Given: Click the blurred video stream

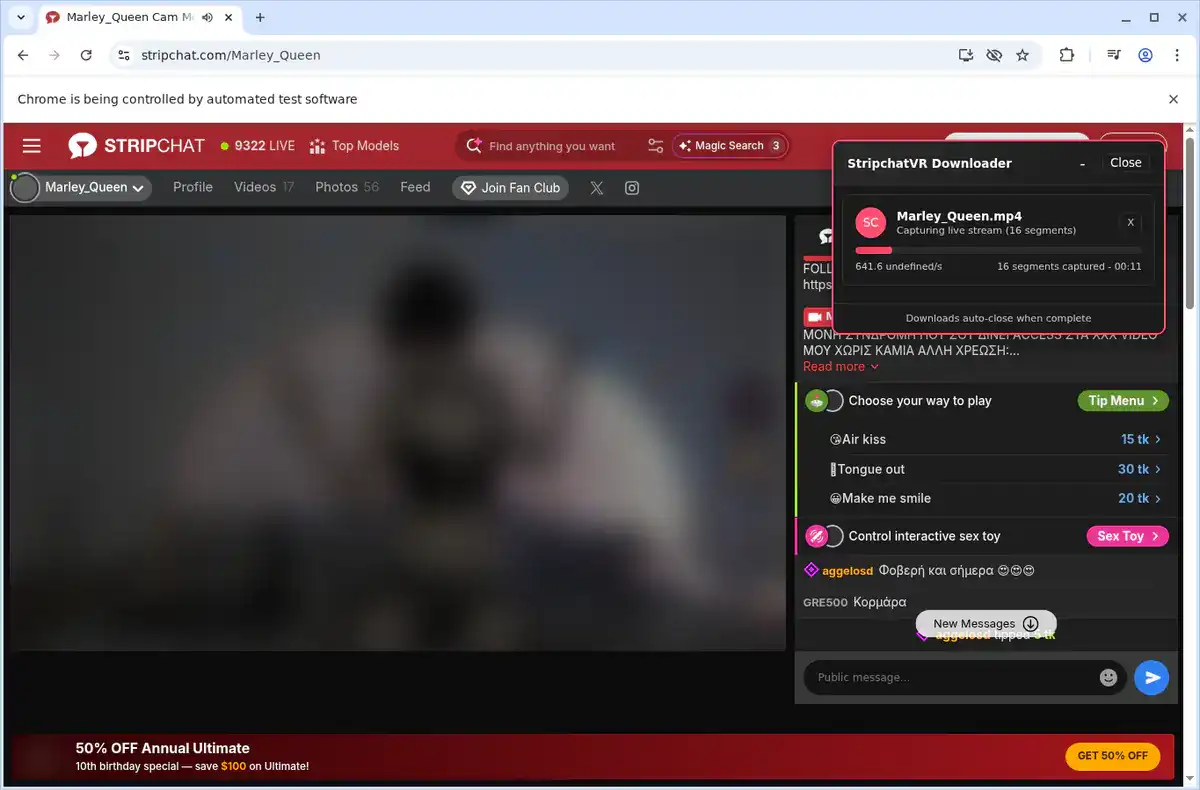Looking at the screenshot, I should (398, 433).
